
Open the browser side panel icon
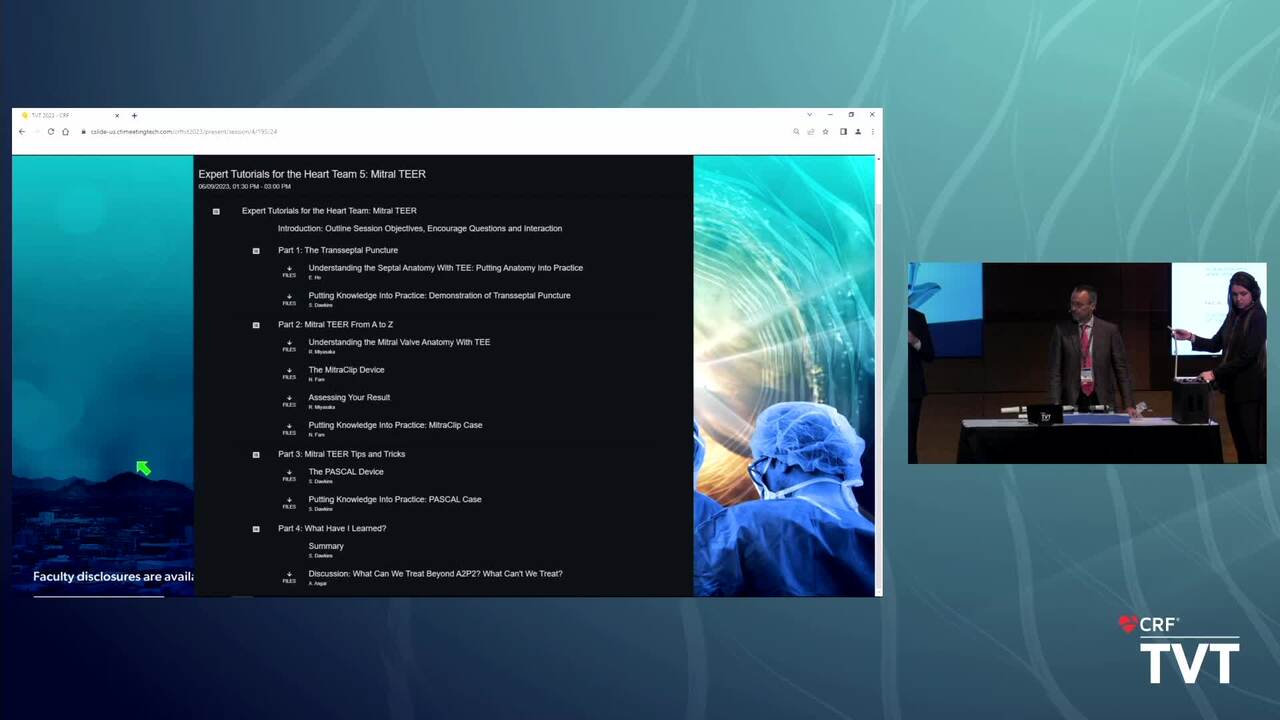843,131
